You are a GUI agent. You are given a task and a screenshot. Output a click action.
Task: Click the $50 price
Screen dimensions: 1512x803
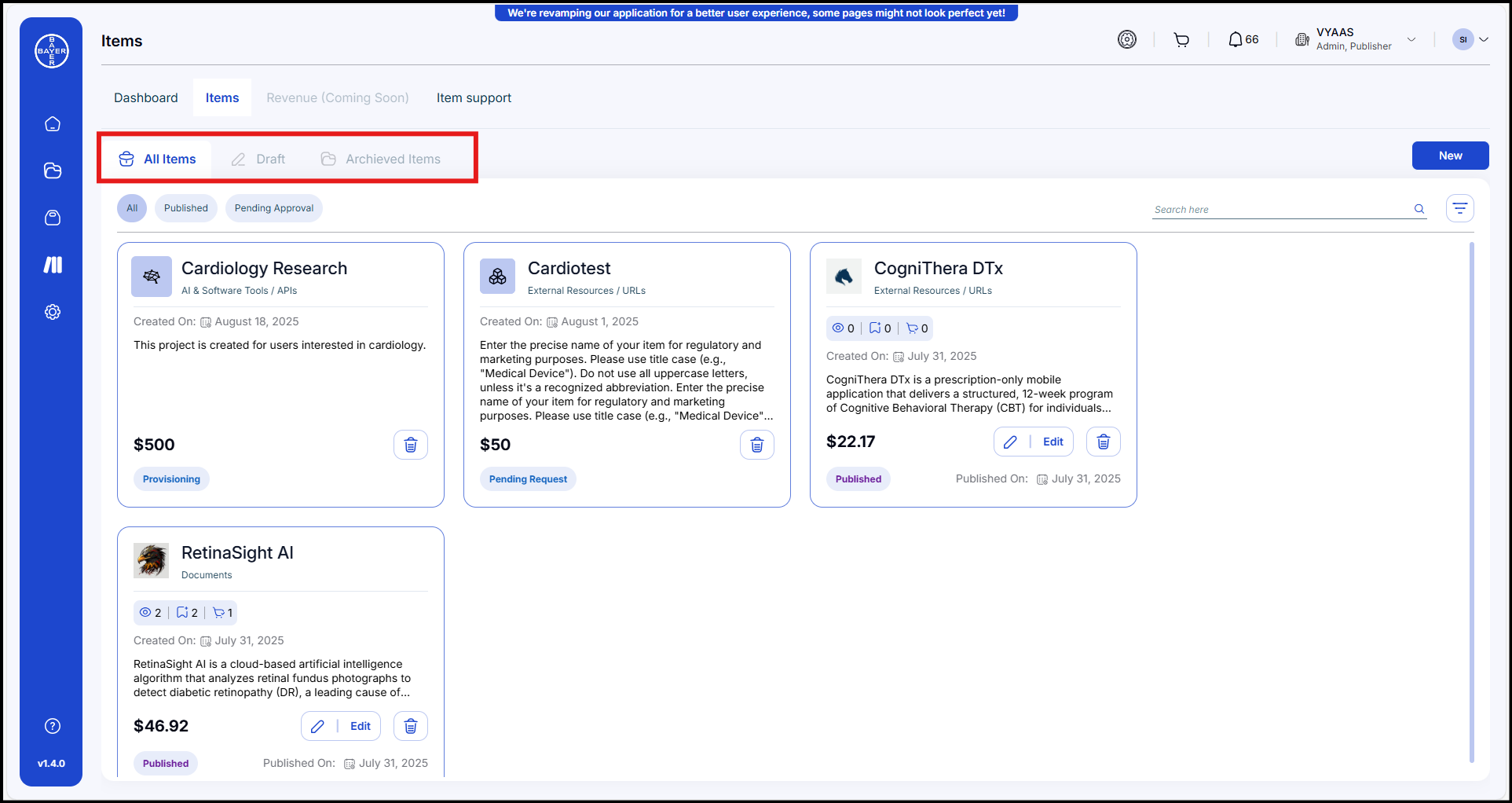[x=495, y=445]
